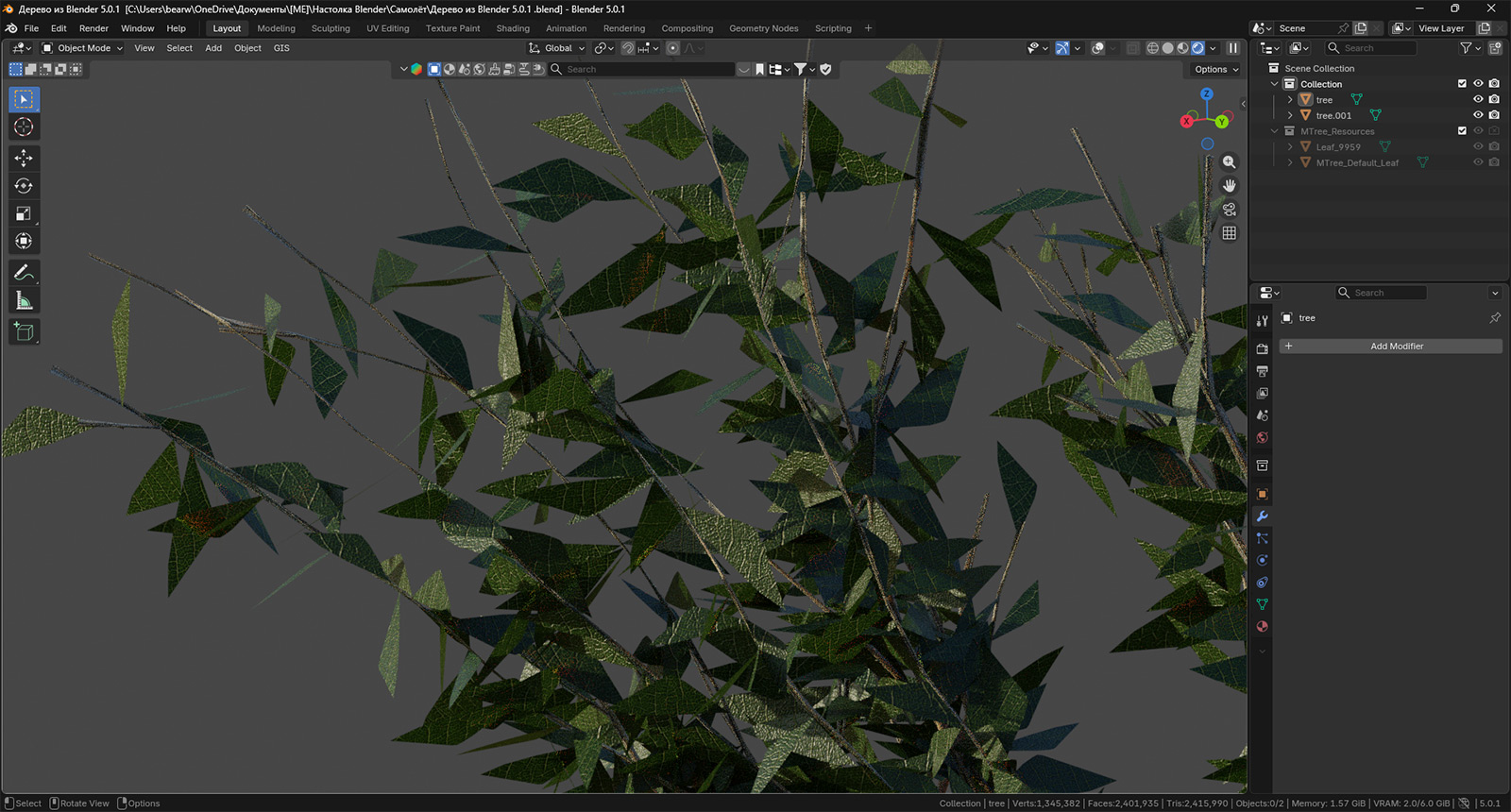This screenshot has width=1511, height=812.
Task: Switch to the Shading workspace tab
Action: click(x=513, y=28)
